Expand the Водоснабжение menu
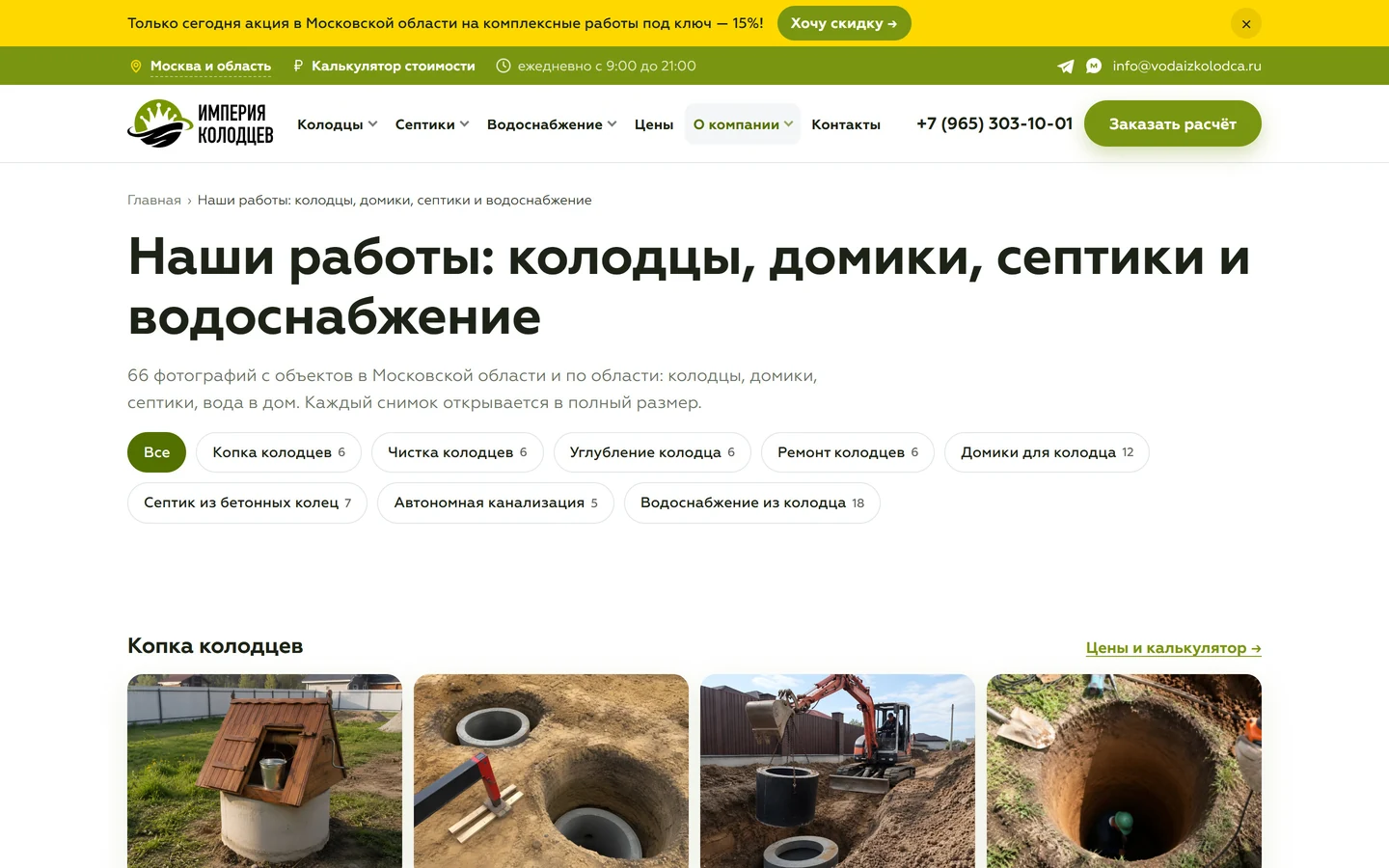Viewport: 1389px width, 868px height. (x=552, y=124)
